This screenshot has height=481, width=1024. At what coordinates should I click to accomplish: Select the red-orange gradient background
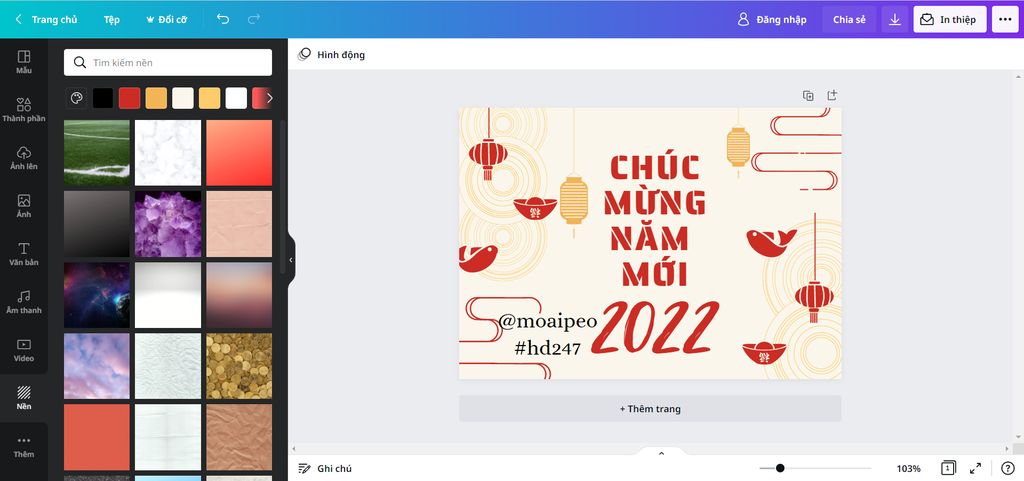[x=239, y=153]
